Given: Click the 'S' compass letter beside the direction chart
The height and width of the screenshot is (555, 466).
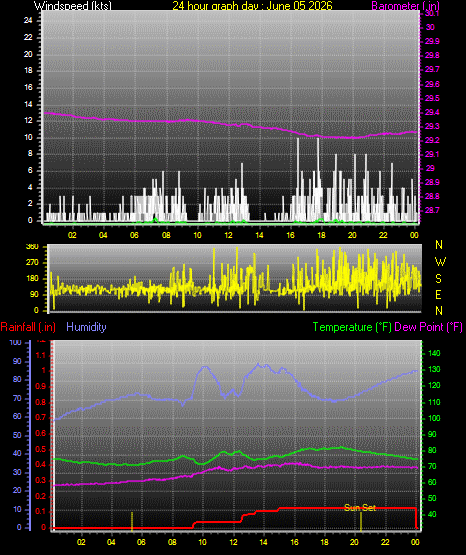Looking at the screenshot, I should (438, 279).
